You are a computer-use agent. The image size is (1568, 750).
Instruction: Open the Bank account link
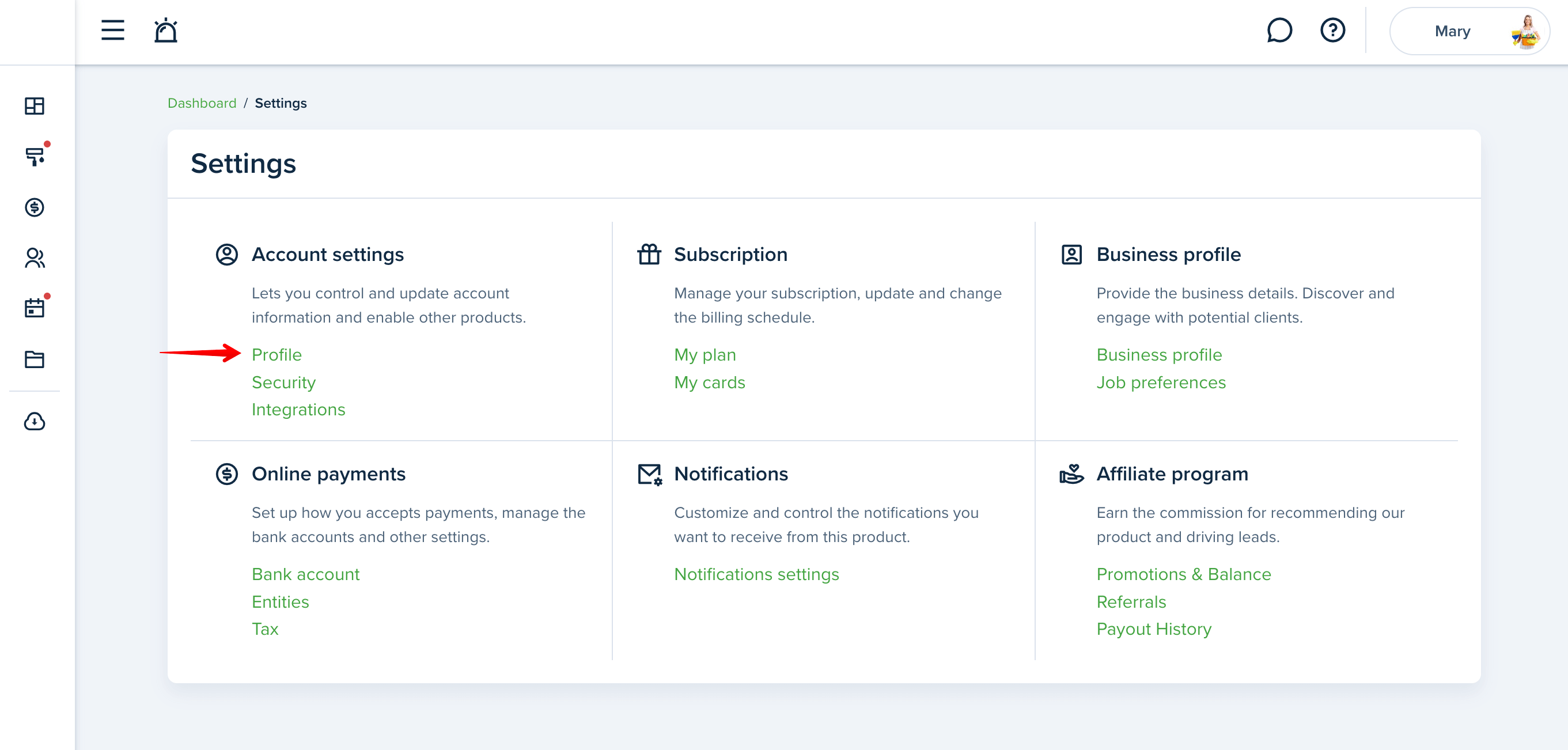pyautogui.click(x=305, y=575)
